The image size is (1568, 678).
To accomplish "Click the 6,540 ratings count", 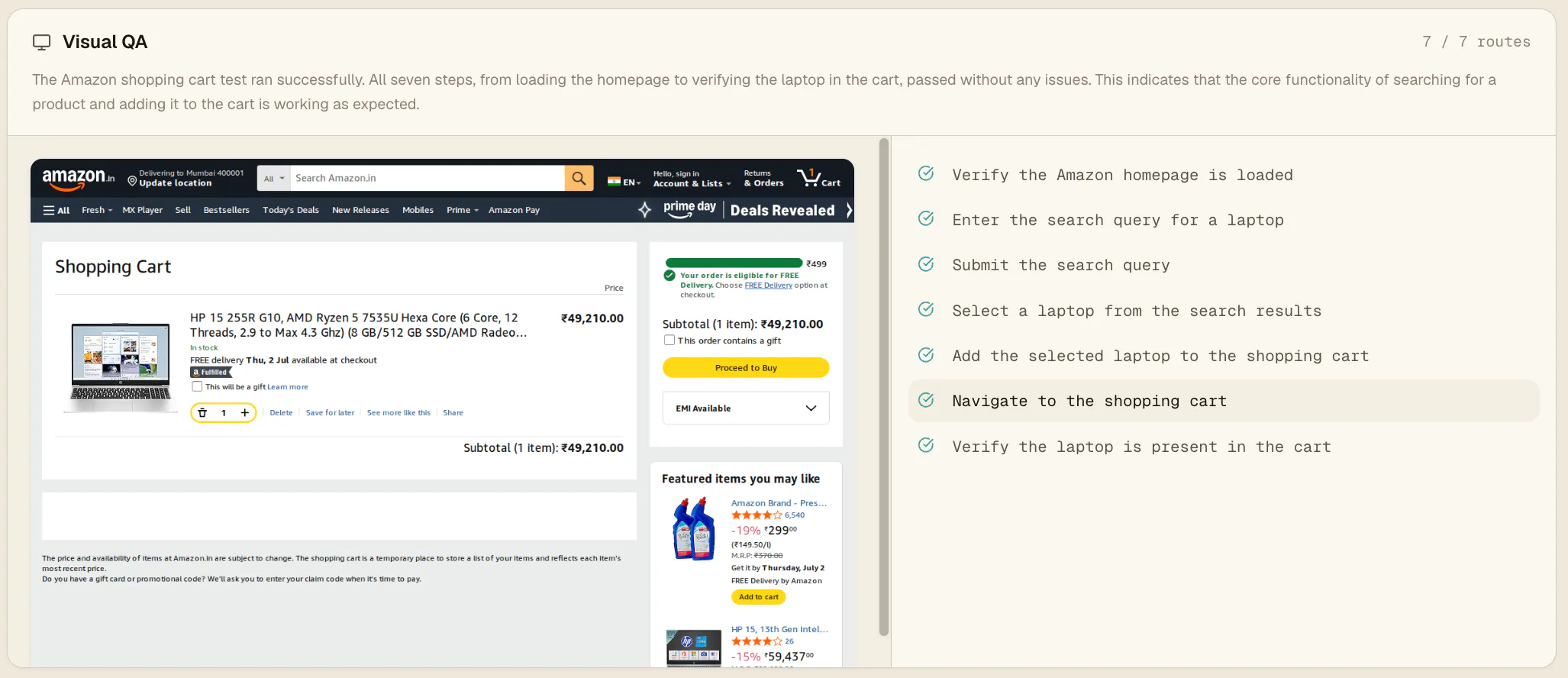I will pos(794,515).
